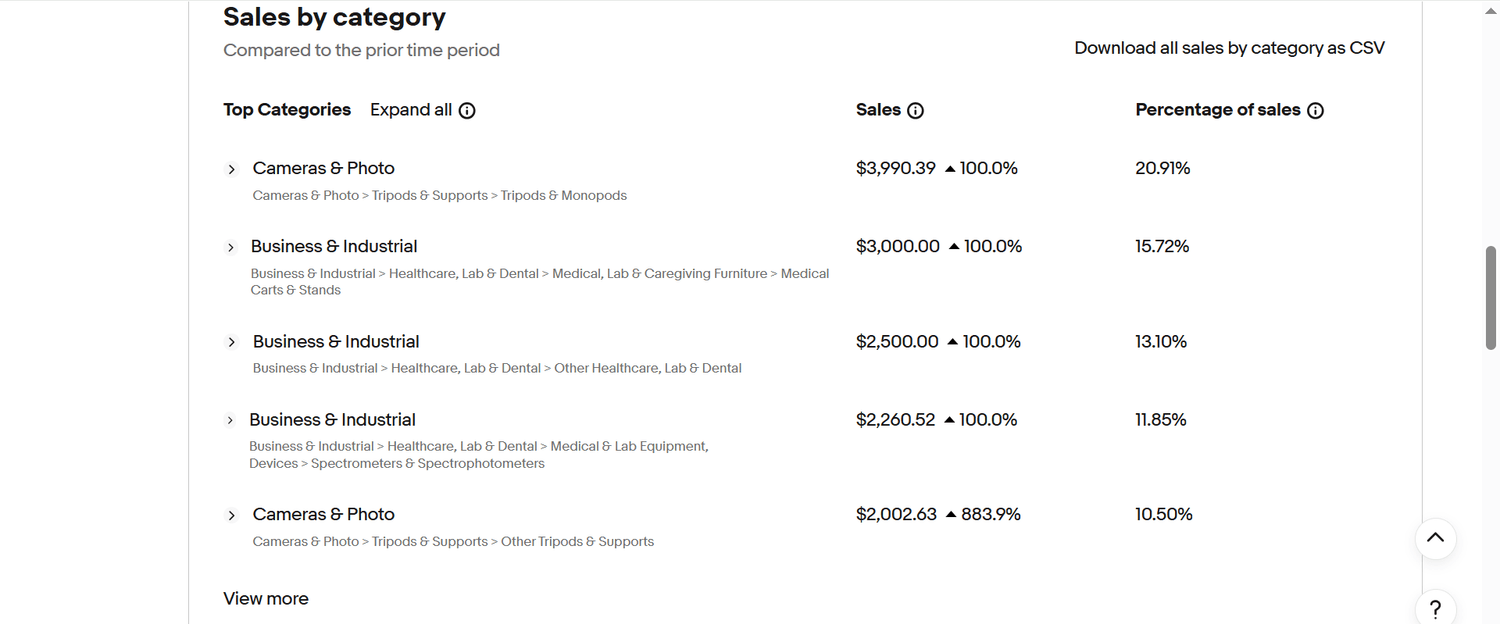Expand the Other Healthcare, Lab & Dental chevron
This screenshot has height=624, width=1500.
[x=232, y=342]
